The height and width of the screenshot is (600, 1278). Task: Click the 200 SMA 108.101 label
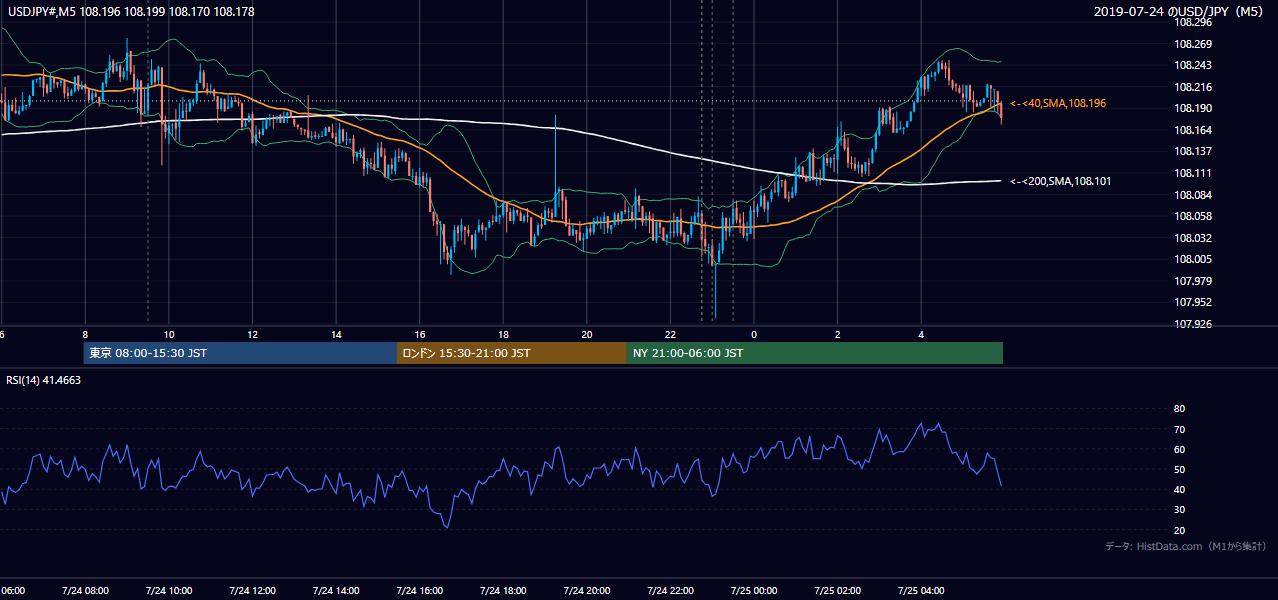pos(1060,182)
